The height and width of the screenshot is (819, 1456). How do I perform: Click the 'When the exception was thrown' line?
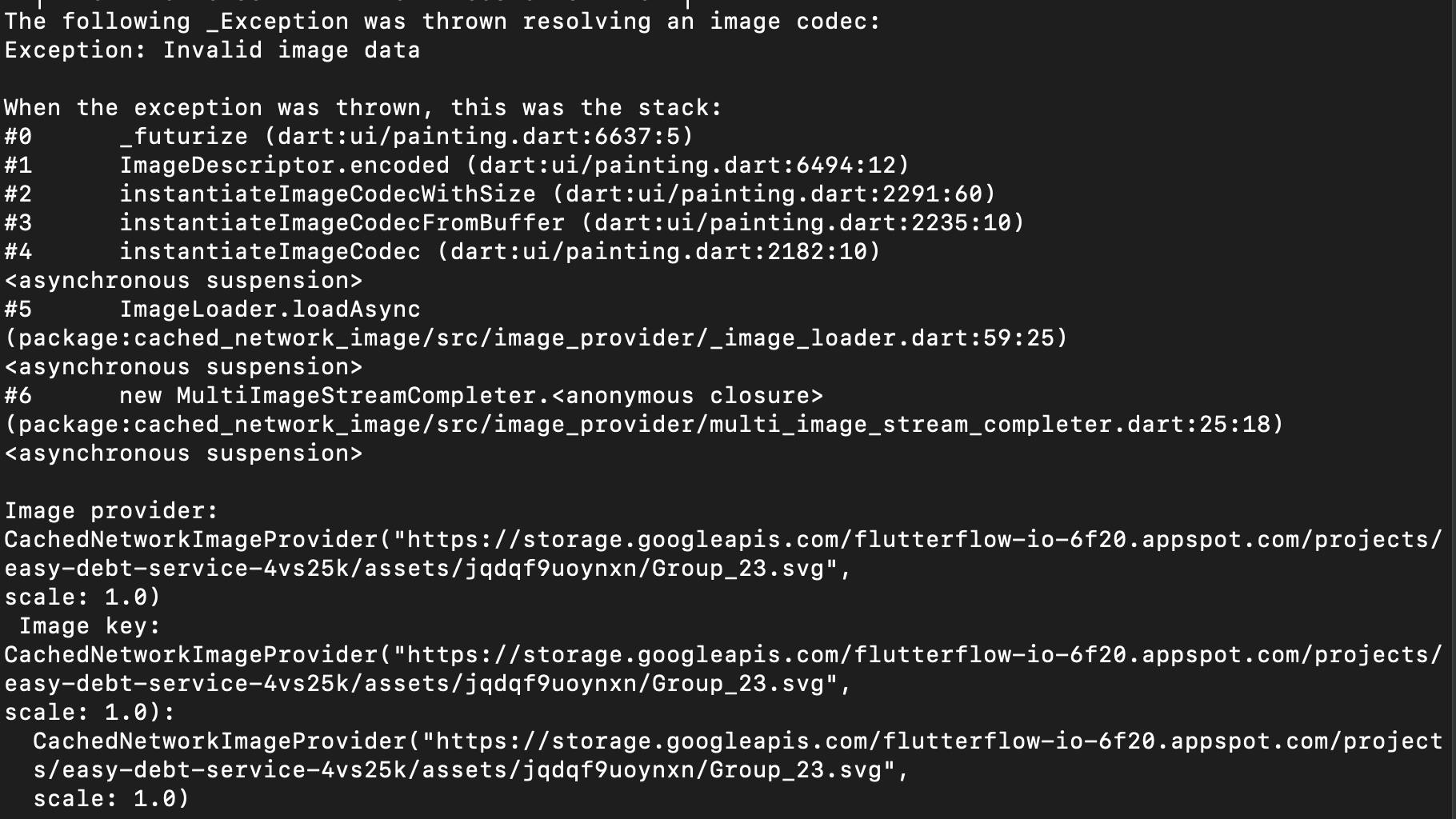pyautogui.click(x=363, y=108)
